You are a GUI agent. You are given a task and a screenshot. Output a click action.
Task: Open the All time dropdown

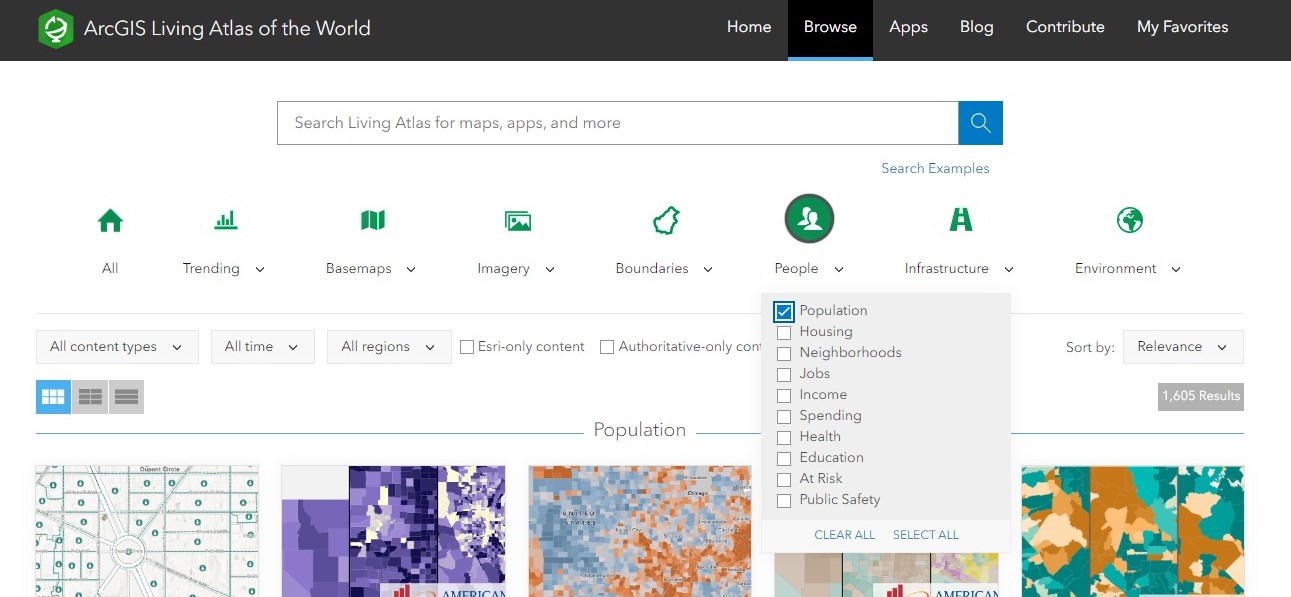click(x=262, y=347)
